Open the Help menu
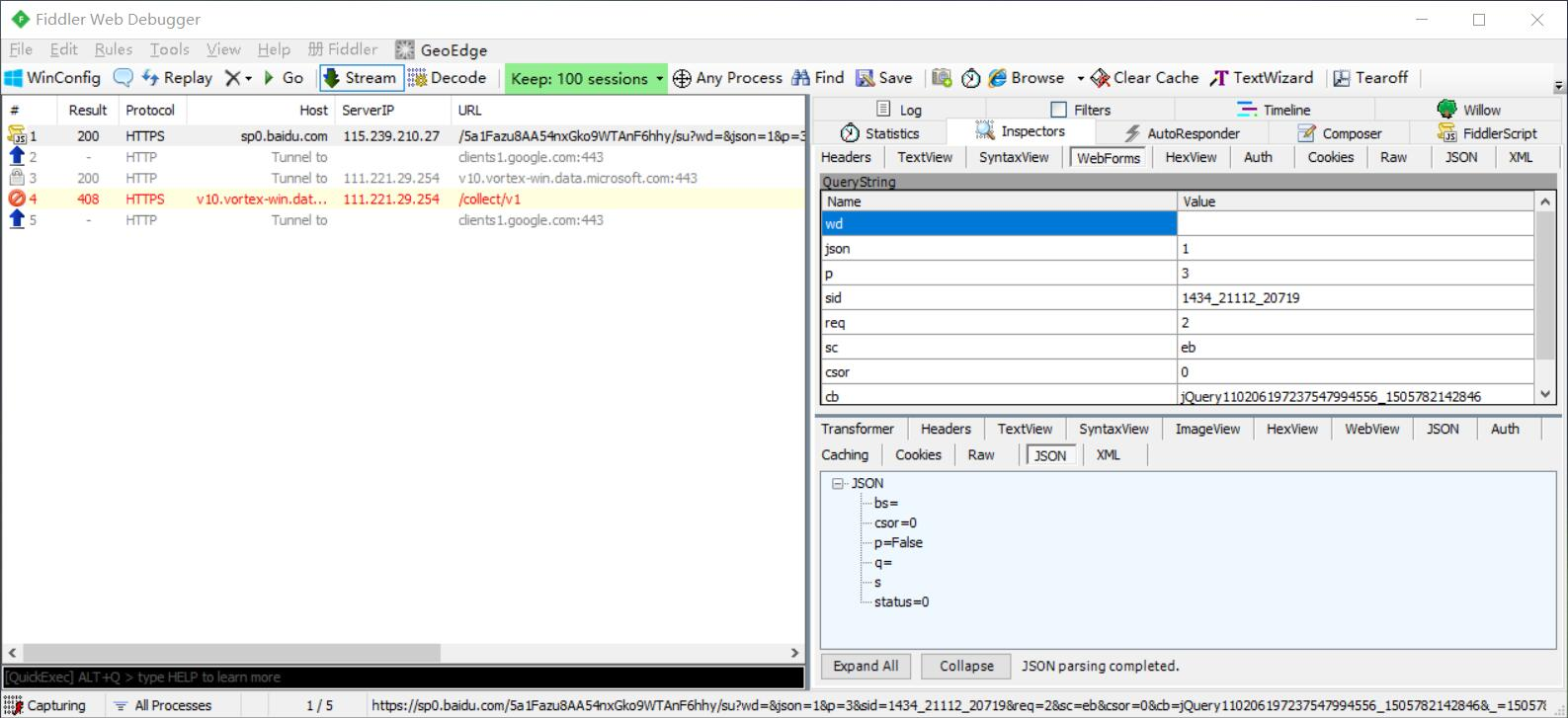 point(274,49)
